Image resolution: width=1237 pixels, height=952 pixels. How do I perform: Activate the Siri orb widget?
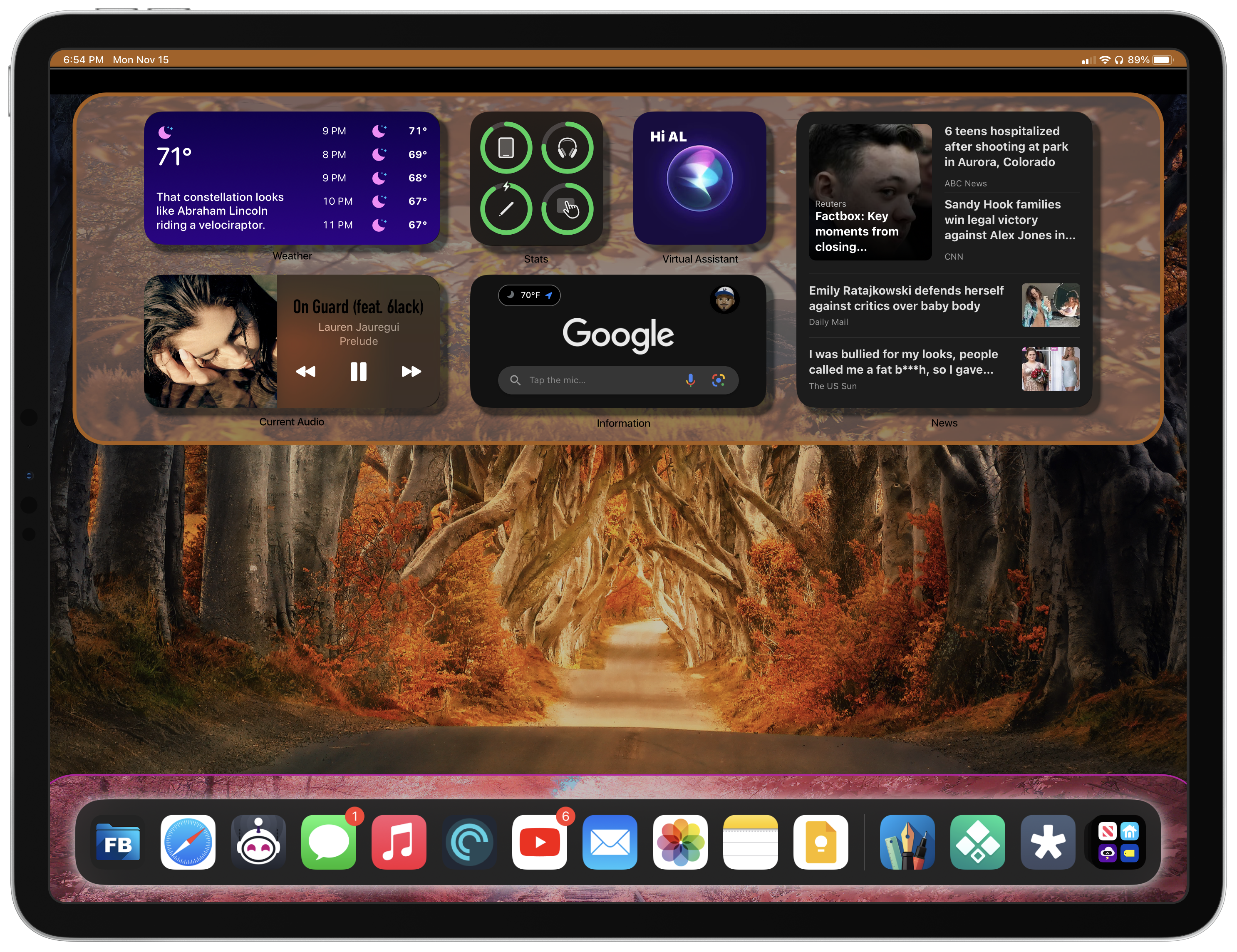pos(699,179)
